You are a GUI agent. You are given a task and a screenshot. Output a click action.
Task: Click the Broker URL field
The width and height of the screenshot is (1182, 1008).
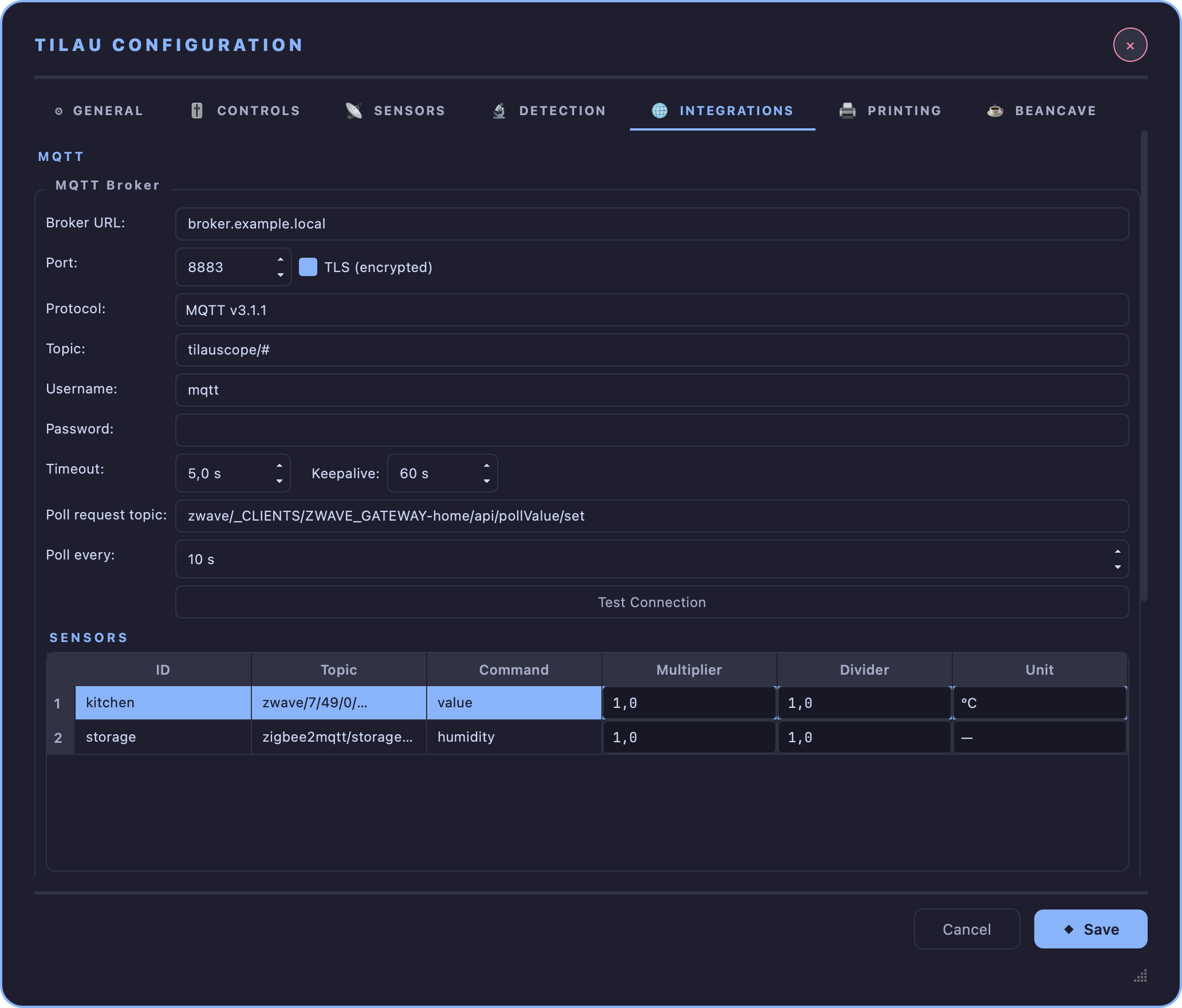(x=652, y=224)
